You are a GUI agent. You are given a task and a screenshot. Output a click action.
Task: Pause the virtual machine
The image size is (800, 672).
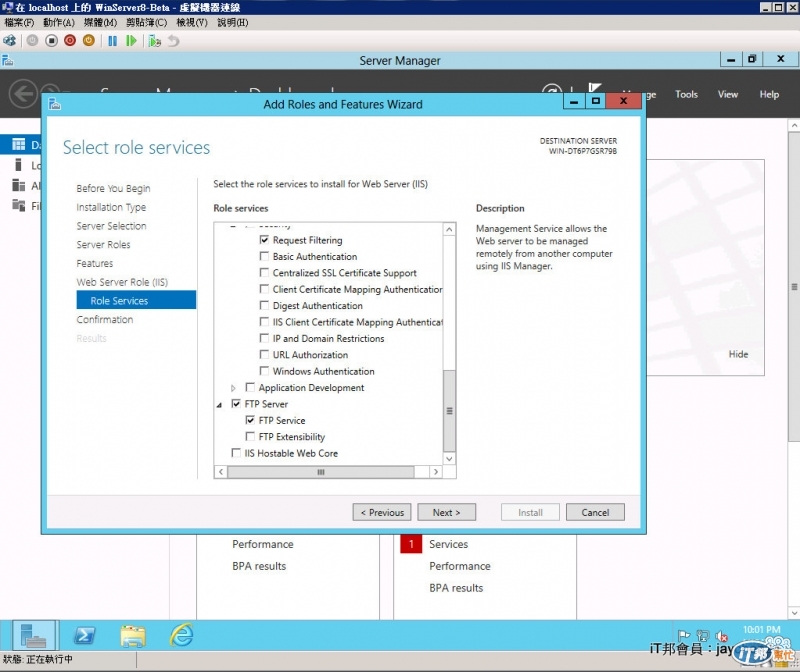click(x=112, y=40)
